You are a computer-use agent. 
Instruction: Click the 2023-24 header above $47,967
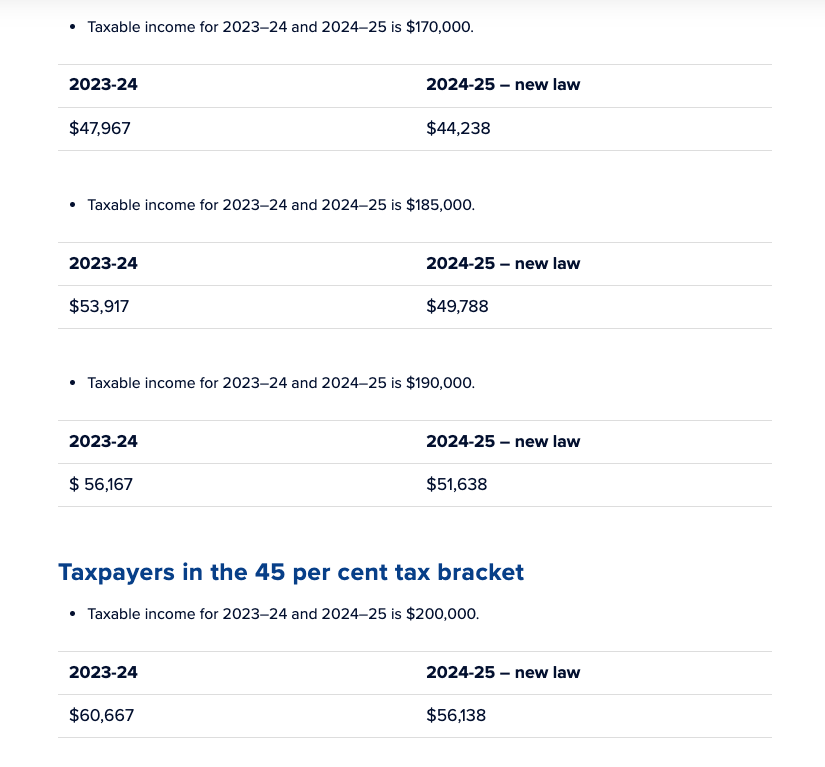[x=103, y=85]
